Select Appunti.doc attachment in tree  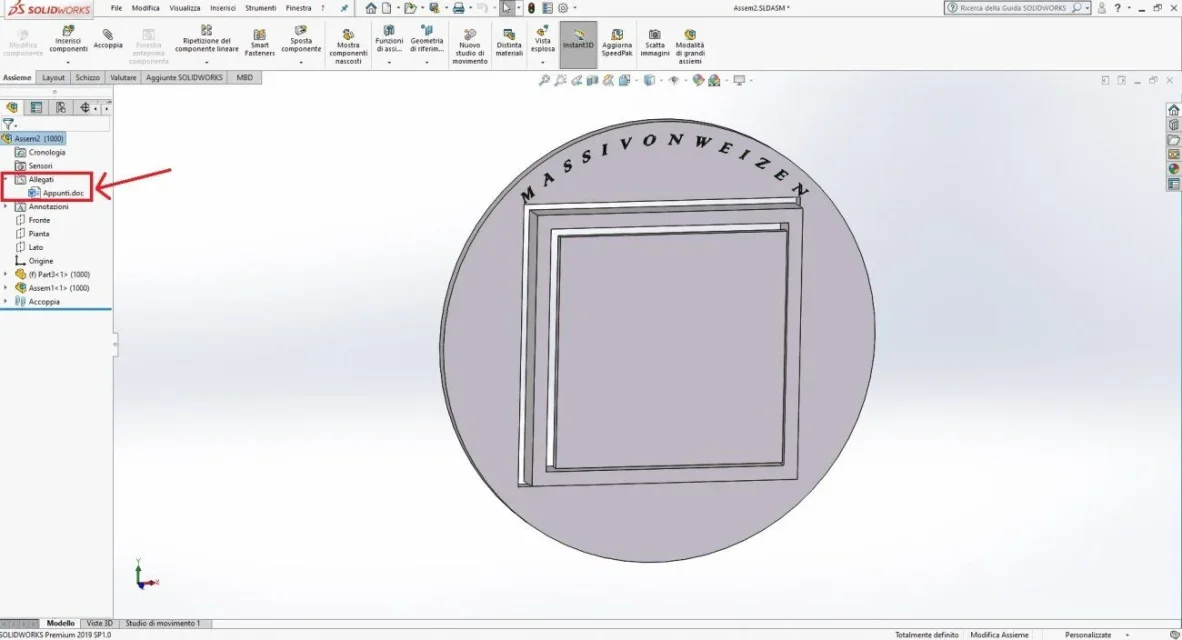pyautogui.click(x=63, y=193)
